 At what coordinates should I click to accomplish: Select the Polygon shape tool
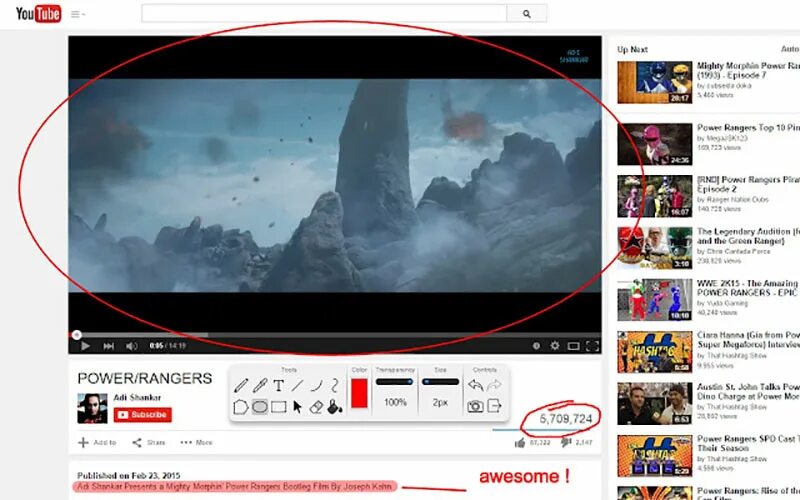click(241, 407)
